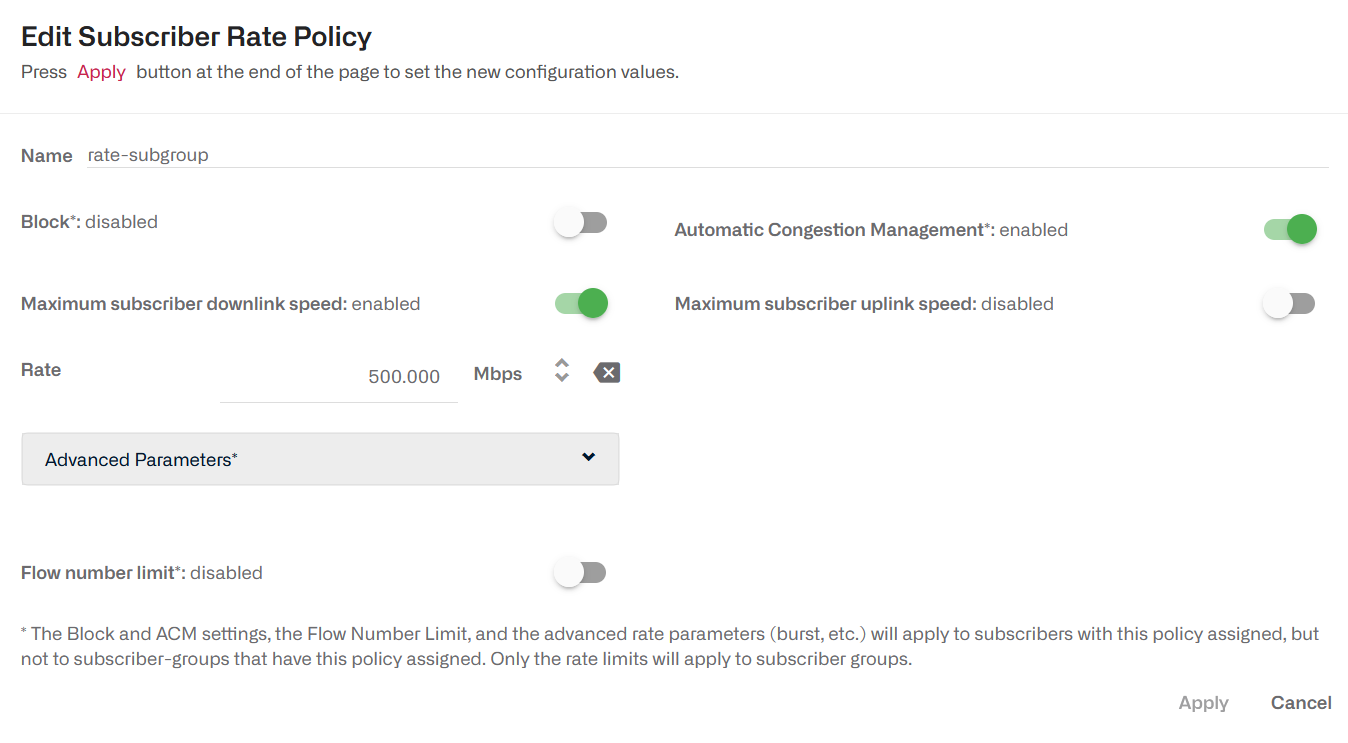Click the red Apply word in instructions
Image resolution: width=1348 pixels, height=743 pixels.
tap(101, 72)
